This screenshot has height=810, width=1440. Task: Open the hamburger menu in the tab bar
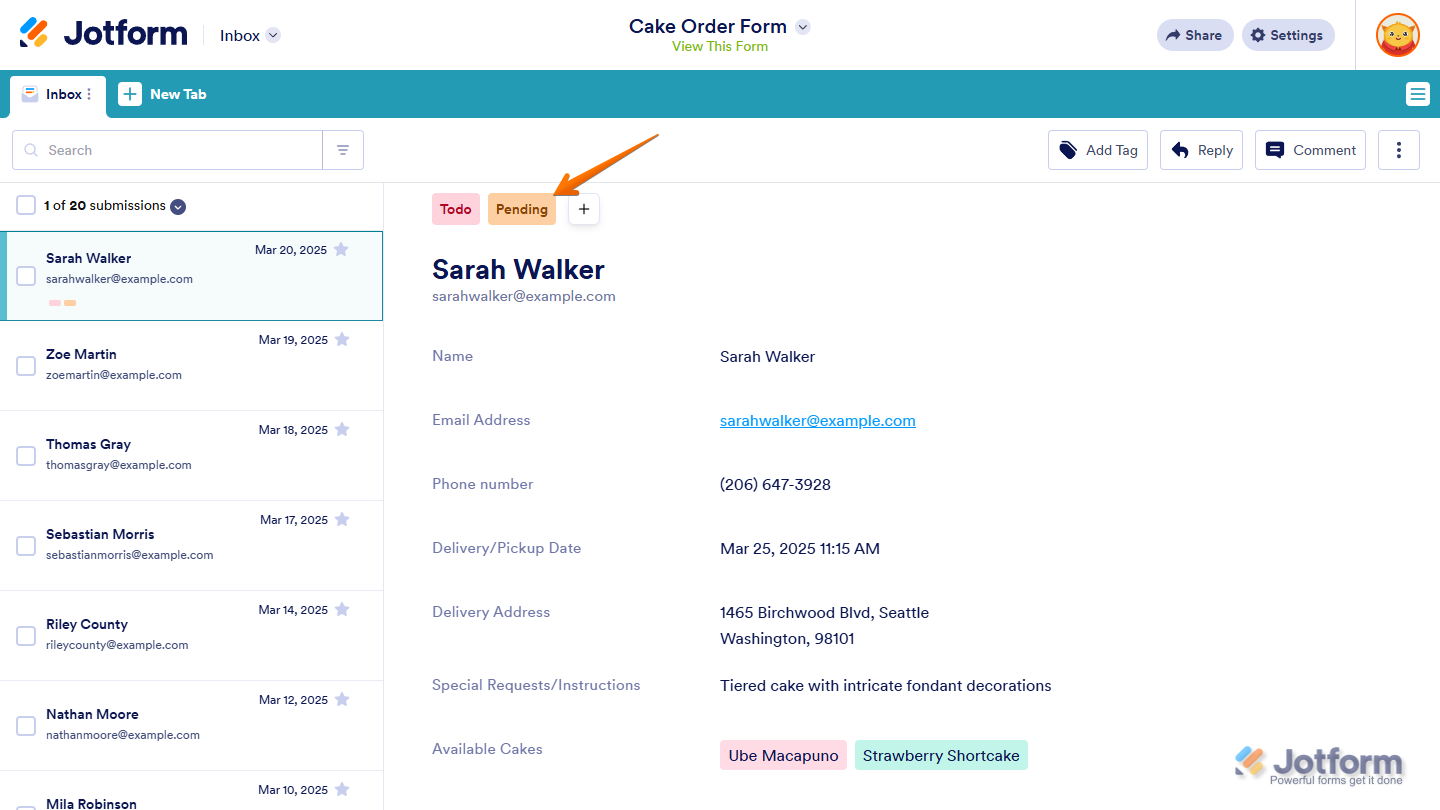pyautogui.click(x=1418, y=94)
